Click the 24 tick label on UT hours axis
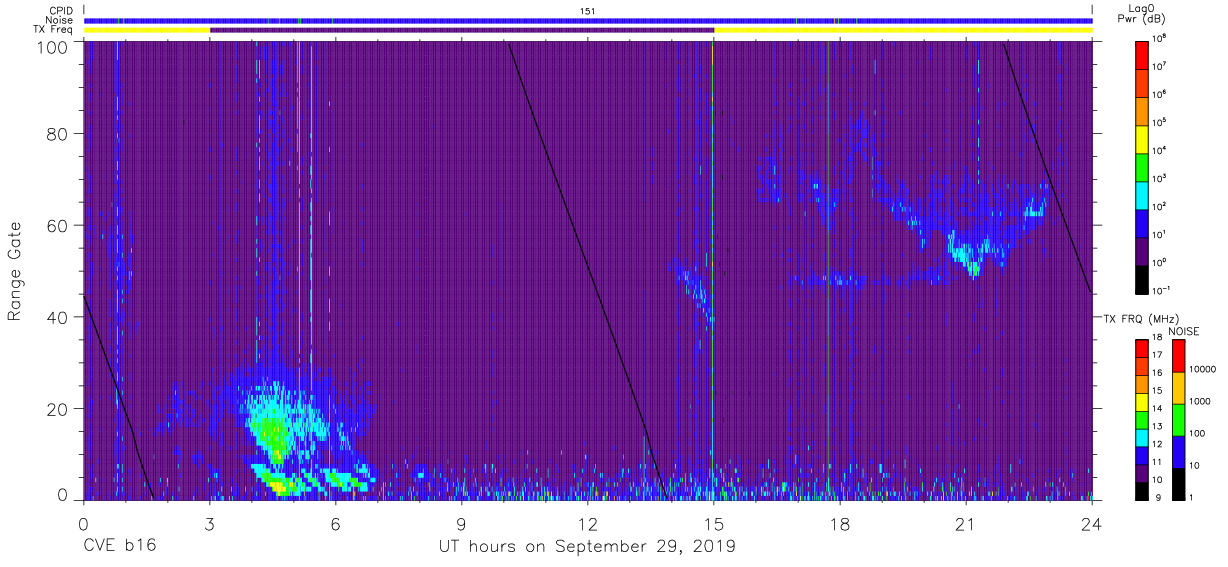The image size is (1228, 567). [x=1091, y=523]
